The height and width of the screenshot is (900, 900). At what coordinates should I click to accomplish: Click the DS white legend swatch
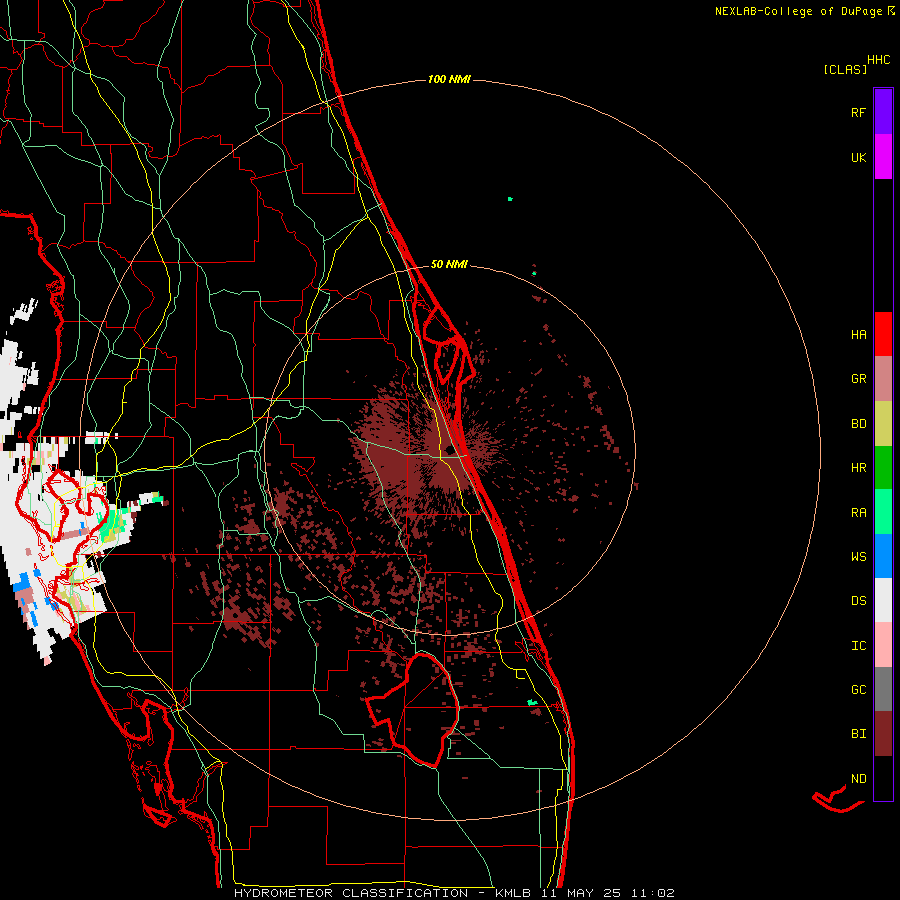coord(883,600)
